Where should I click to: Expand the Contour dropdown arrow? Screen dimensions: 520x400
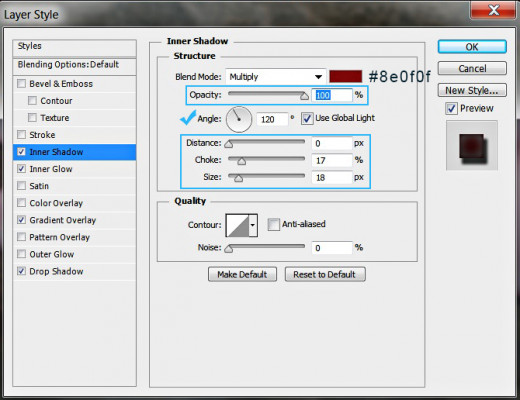[x=253, y=225]
